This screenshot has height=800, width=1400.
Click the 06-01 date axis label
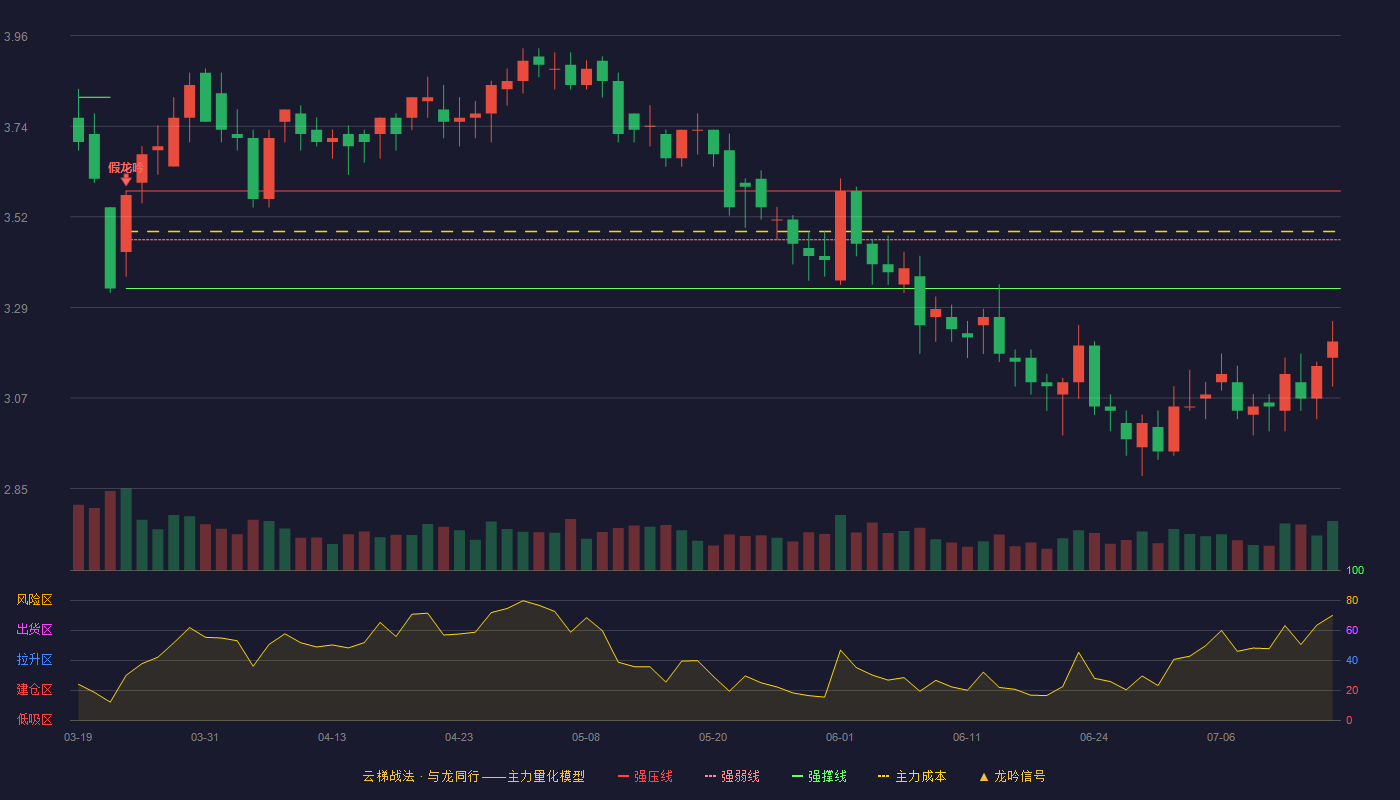click(x=840, y=737)
